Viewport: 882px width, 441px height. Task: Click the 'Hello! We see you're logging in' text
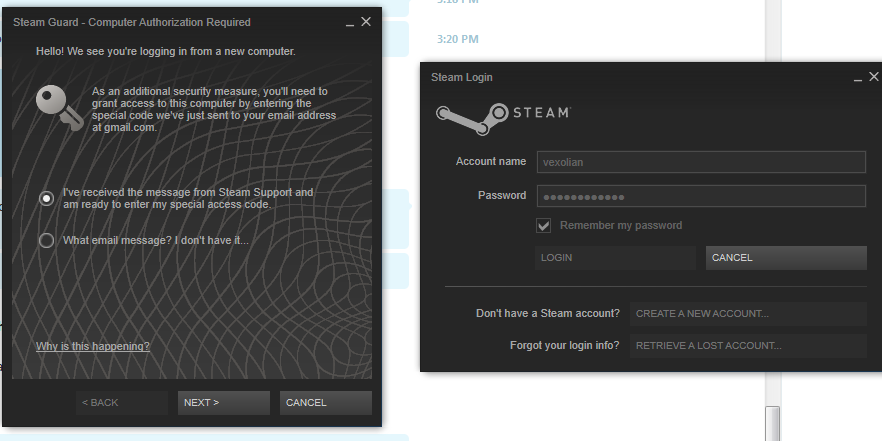pos(166,51)
